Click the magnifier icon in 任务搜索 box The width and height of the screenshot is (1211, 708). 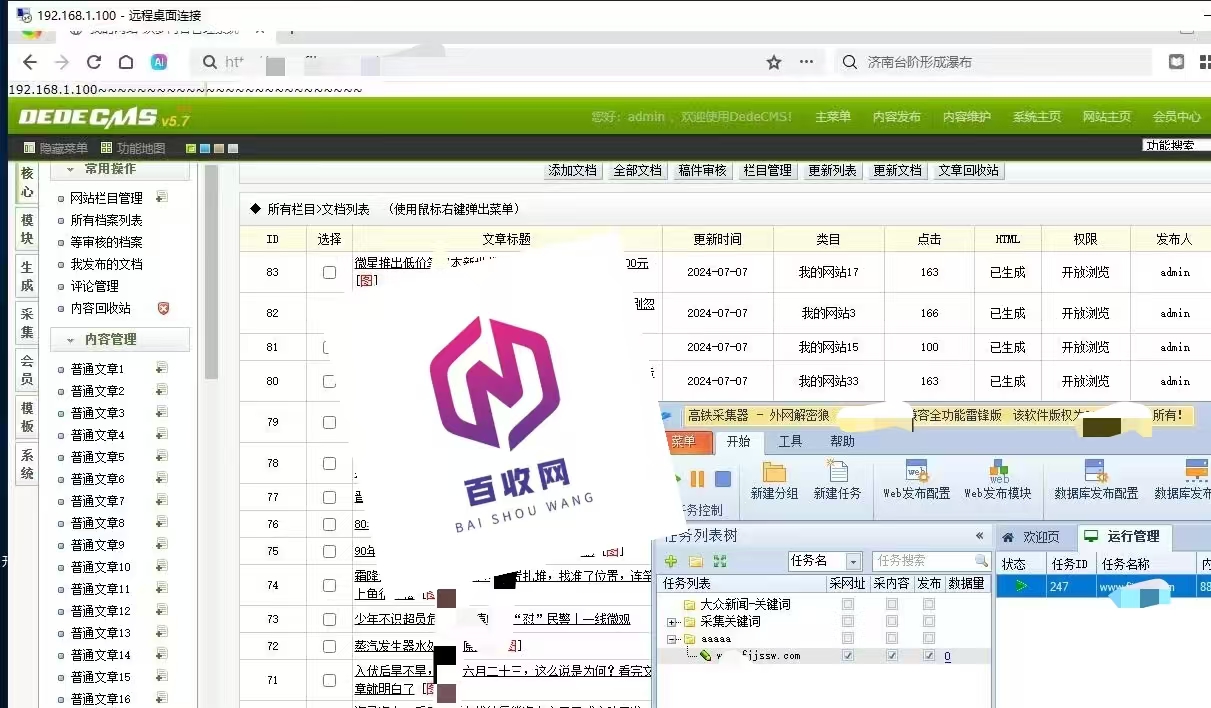[981, 561]
